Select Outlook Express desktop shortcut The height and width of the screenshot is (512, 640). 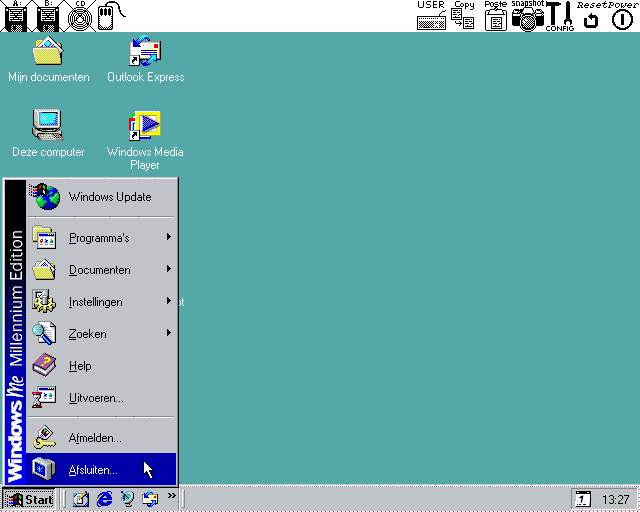(145, 60)
